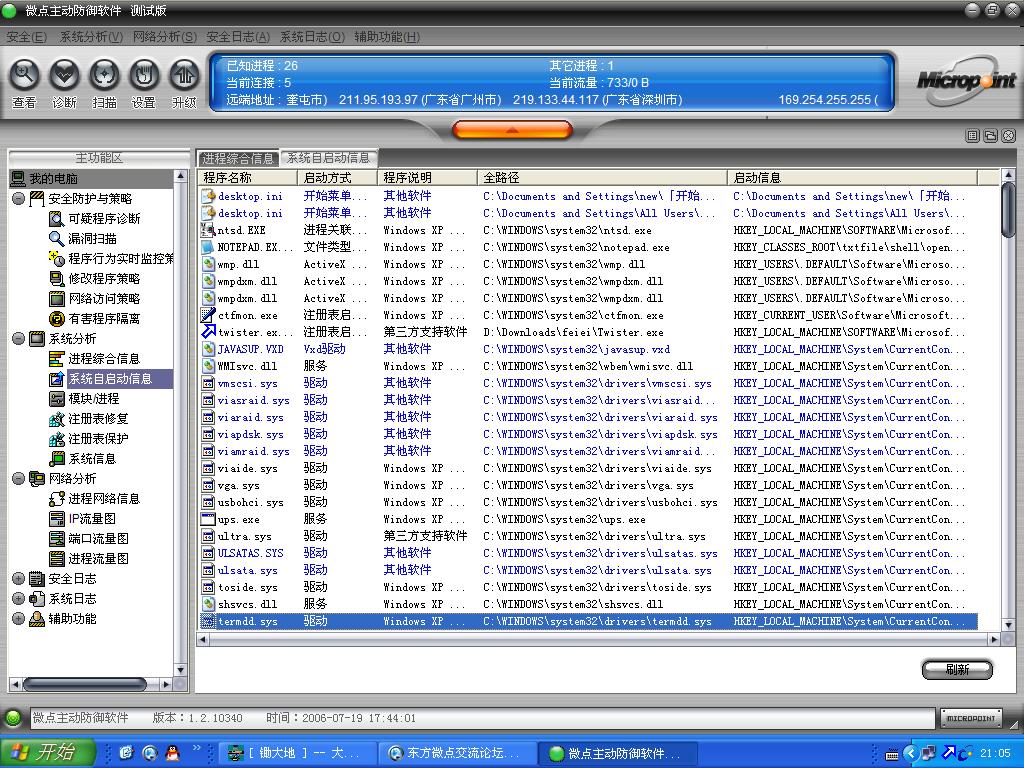The height and width of the screenshot is (768, 1024).
Task: Select the ups.exe service row
Action: click(x=588, y=519)
